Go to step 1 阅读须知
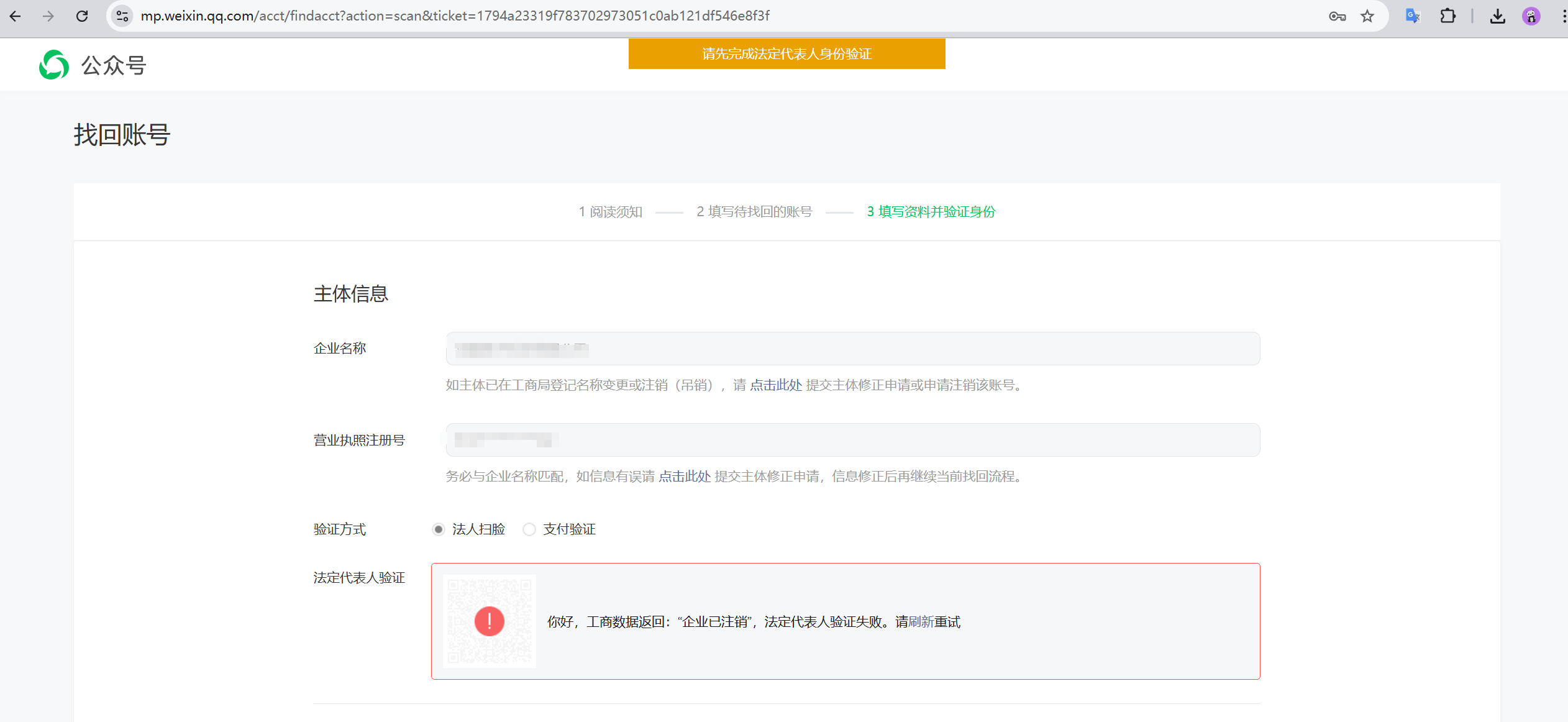The height and width of the screenshot is (722, 1568). 610,212
